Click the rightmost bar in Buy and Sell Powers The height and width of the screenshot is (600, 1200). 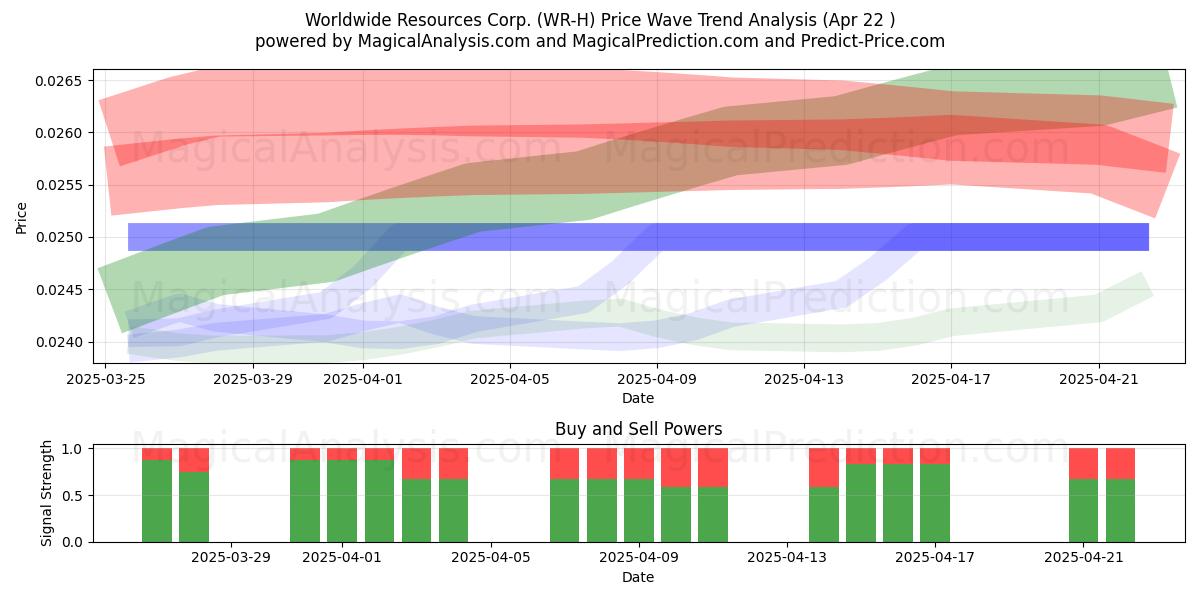coord(1120,495)
